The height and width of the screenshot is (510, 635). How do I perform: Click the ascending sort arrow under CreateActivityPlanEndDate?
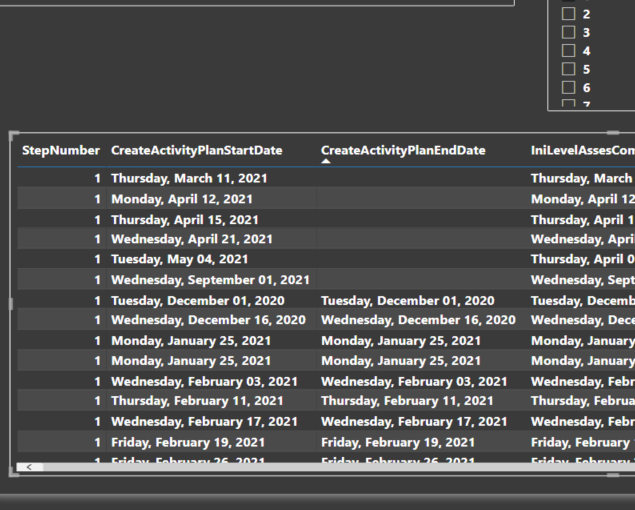click(326, 161)
